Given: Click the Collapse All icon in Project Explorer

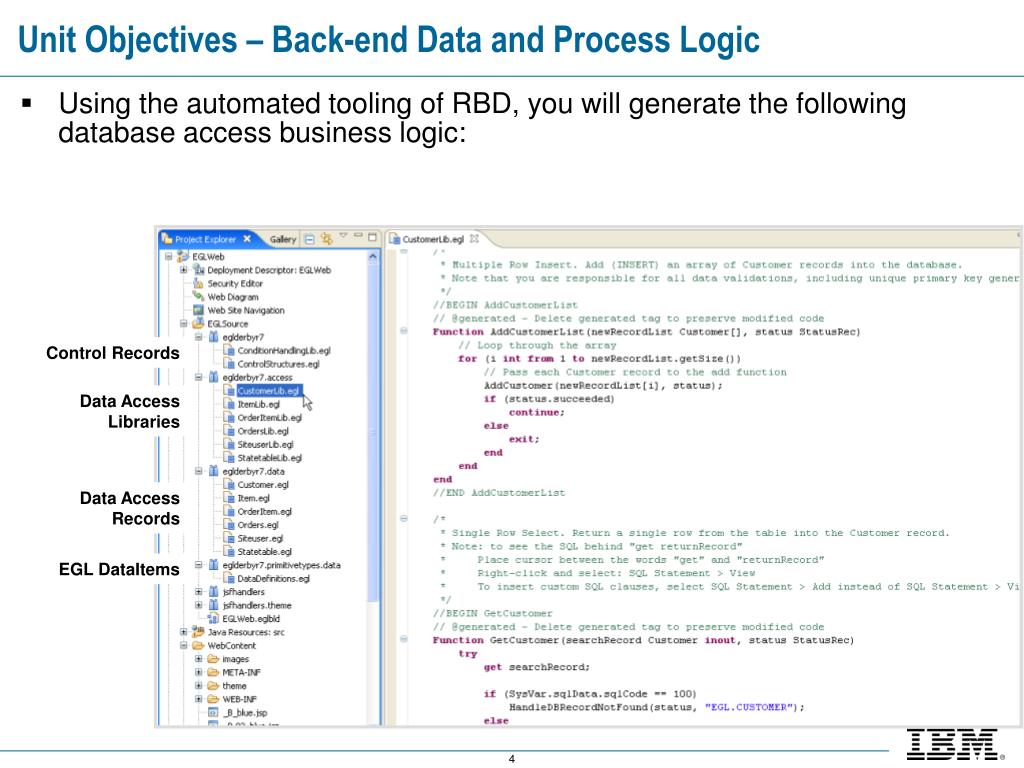Looking at the screenshot, I should (x=310, y=239).
